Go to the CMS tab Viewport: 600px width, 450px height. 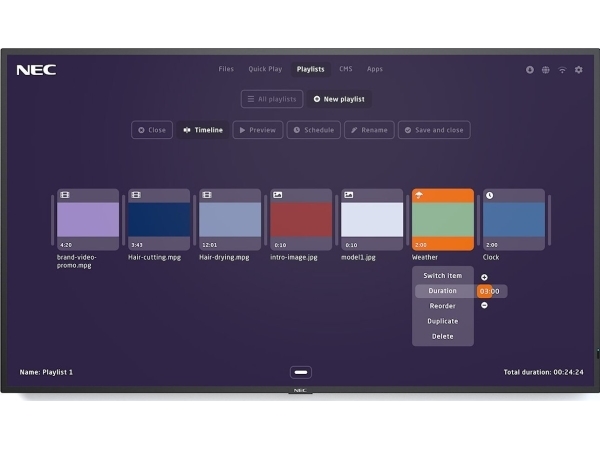coord(346,69)
